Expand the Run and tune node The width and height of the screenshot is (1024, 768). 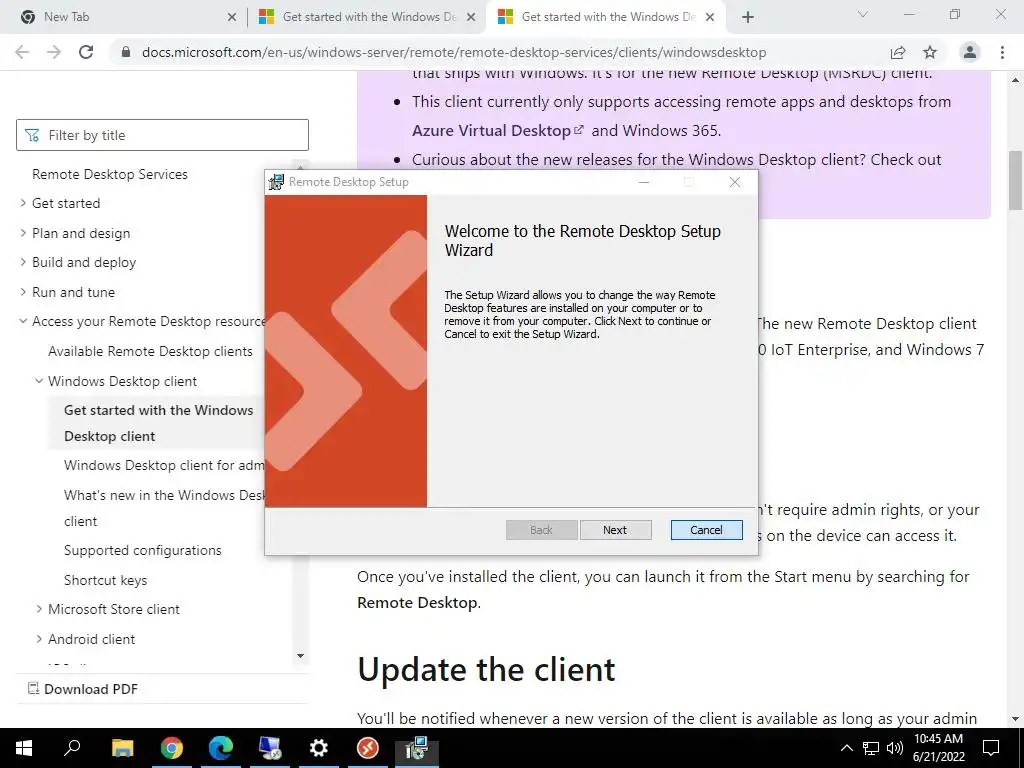coord(23,292)
